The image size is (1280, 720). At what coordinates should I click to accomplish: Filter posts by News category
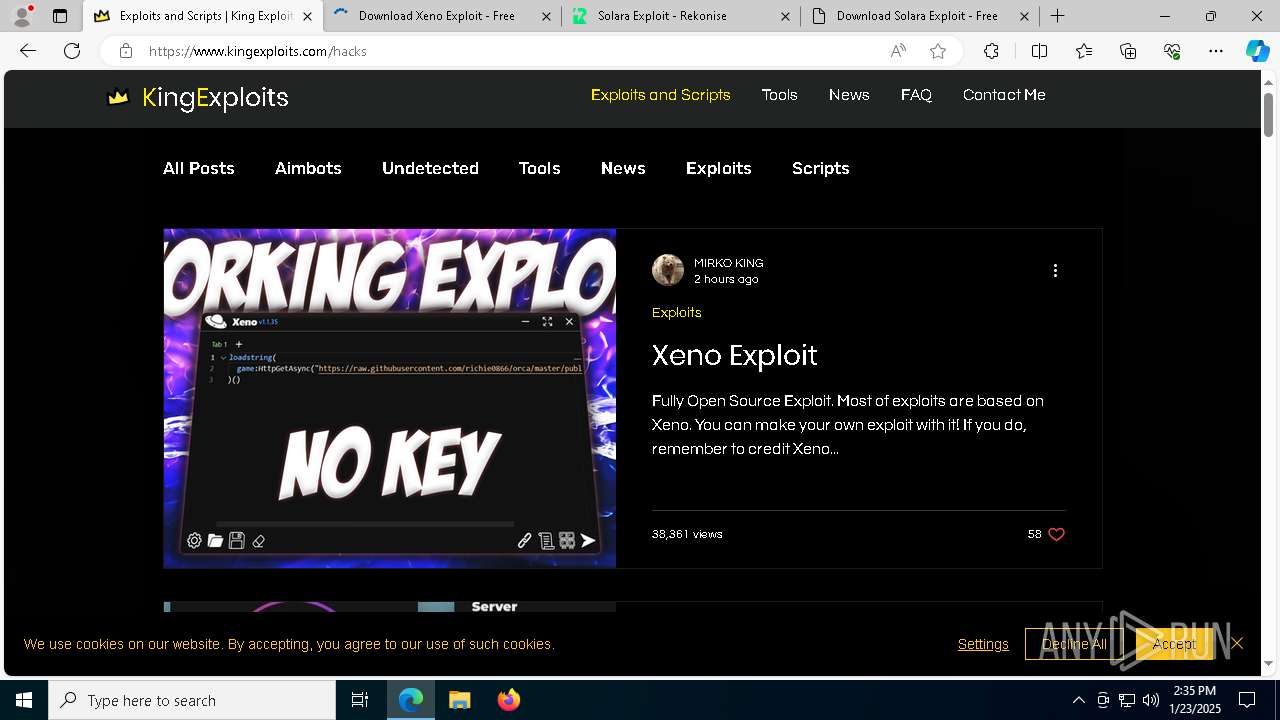click(623, 168)
